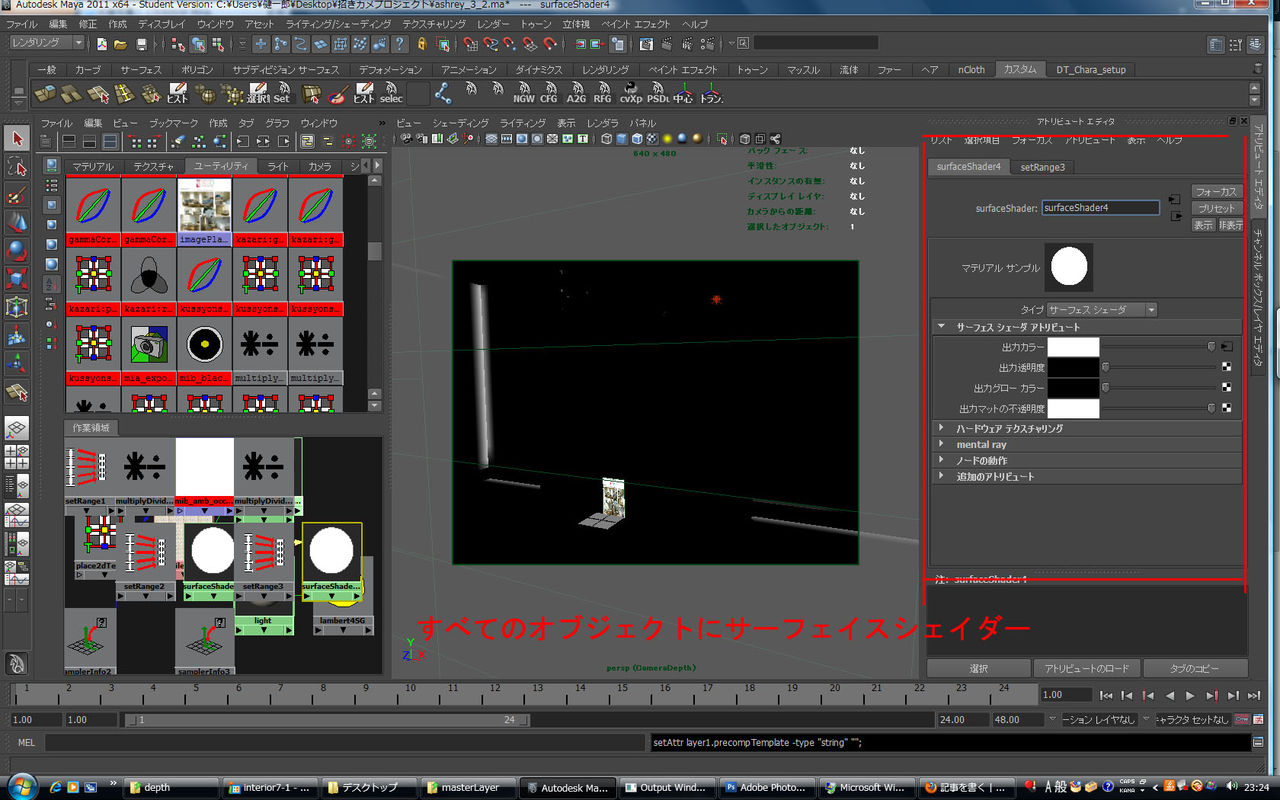Image resolution: width=1280 pixels, height=800 pixels.
Task: Switch to the テクスチャ Hypershade tab
Action: pos(153,166)
